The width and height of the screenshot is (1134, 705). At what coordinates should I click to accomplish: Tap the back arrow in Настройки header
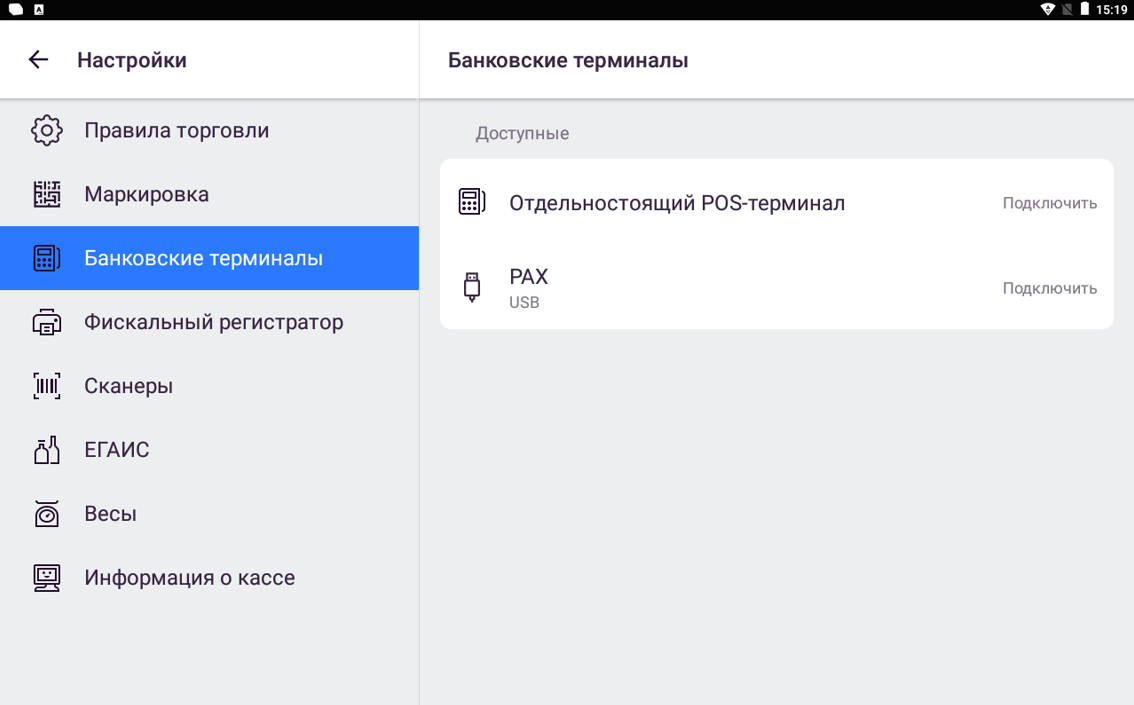point(38,60)
